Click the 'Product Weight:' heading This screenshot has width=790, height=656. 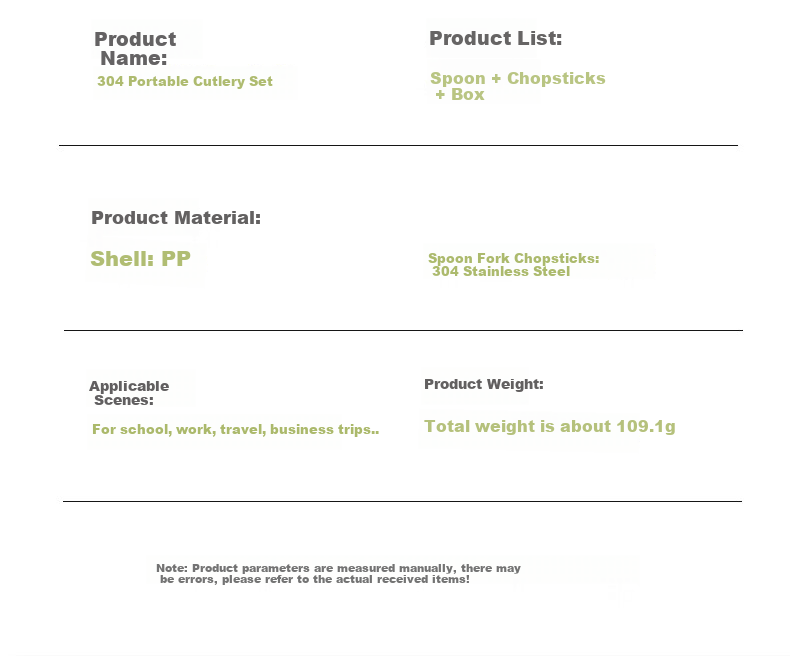484,384
